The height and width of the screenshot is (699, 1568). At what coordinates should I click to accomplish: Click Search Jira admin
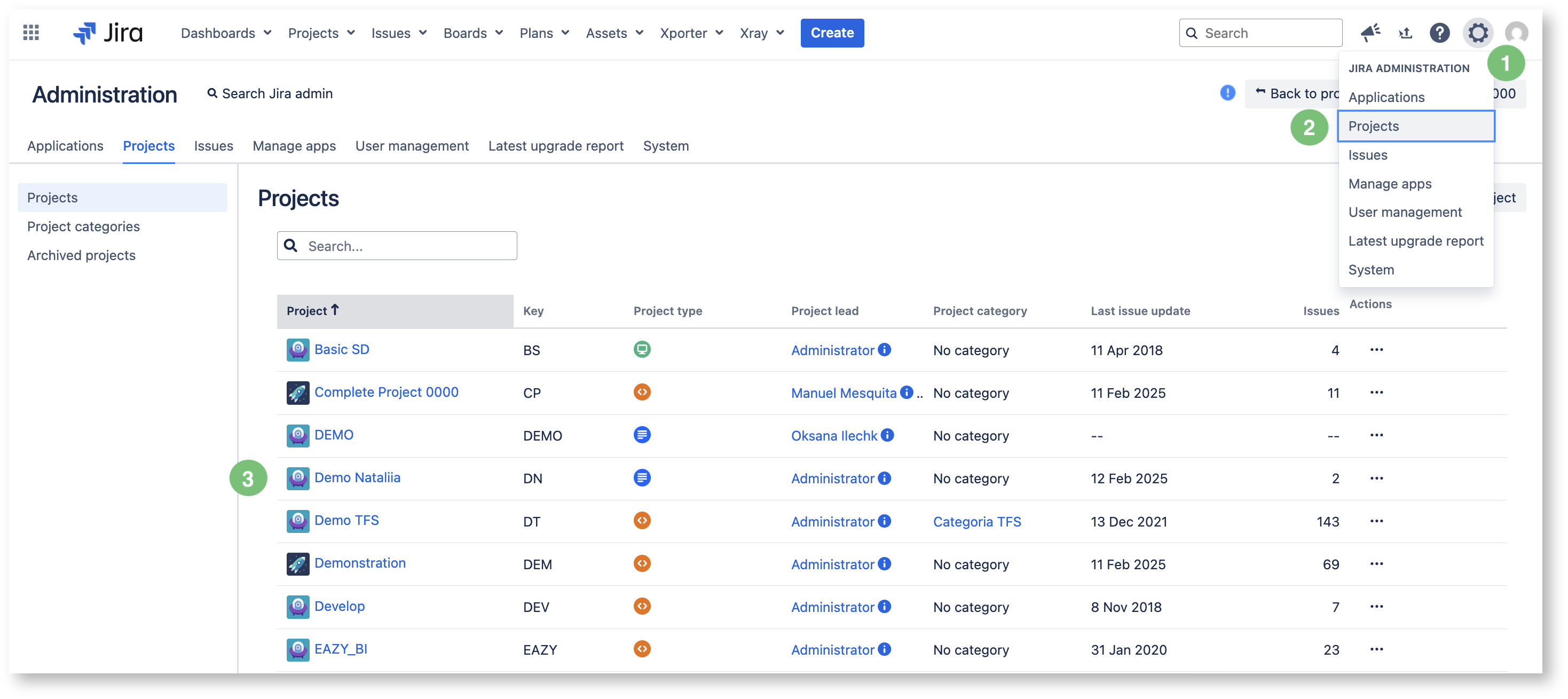(270, 93)
